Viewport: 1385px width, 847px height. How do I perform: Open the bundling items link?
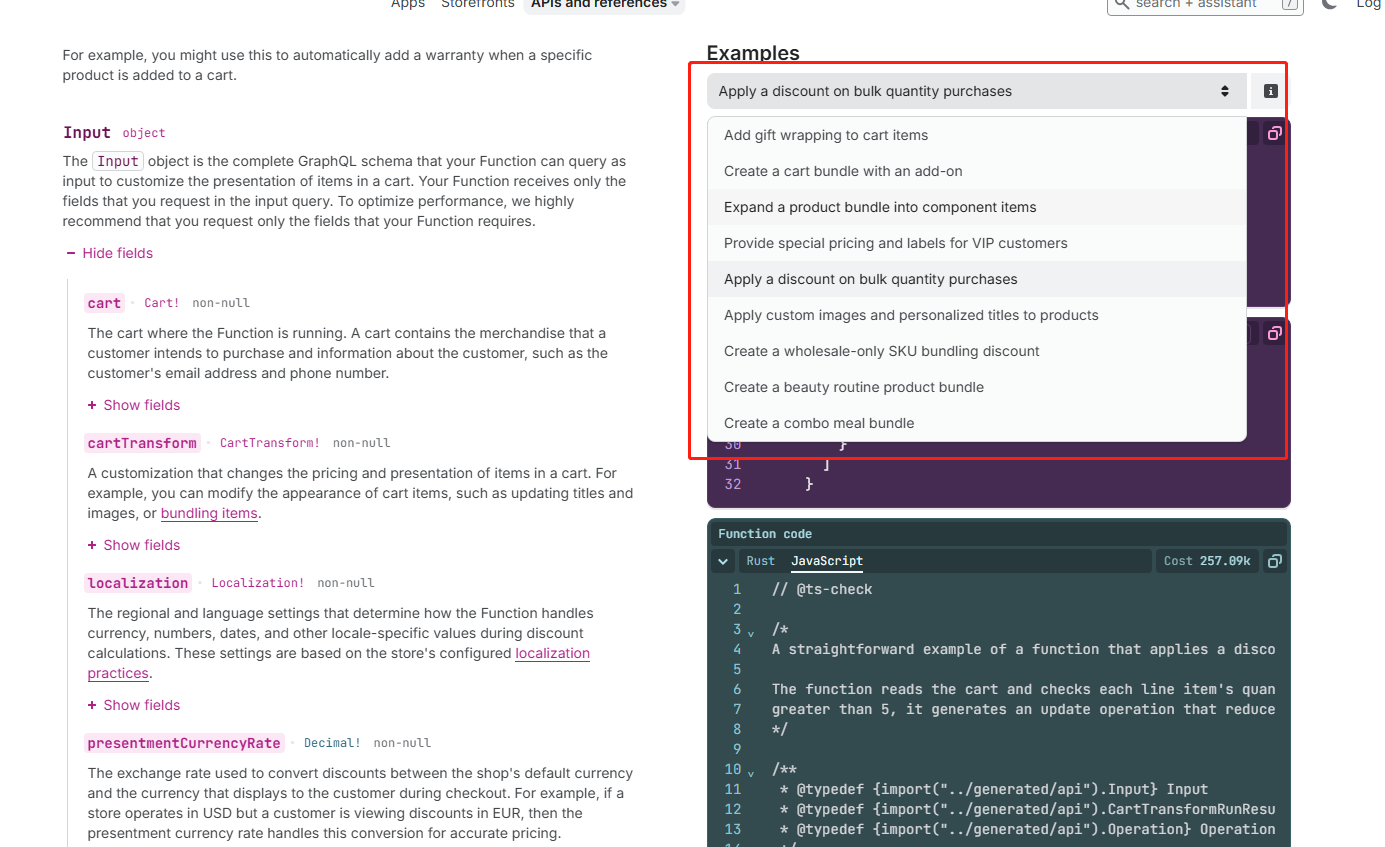209,513
